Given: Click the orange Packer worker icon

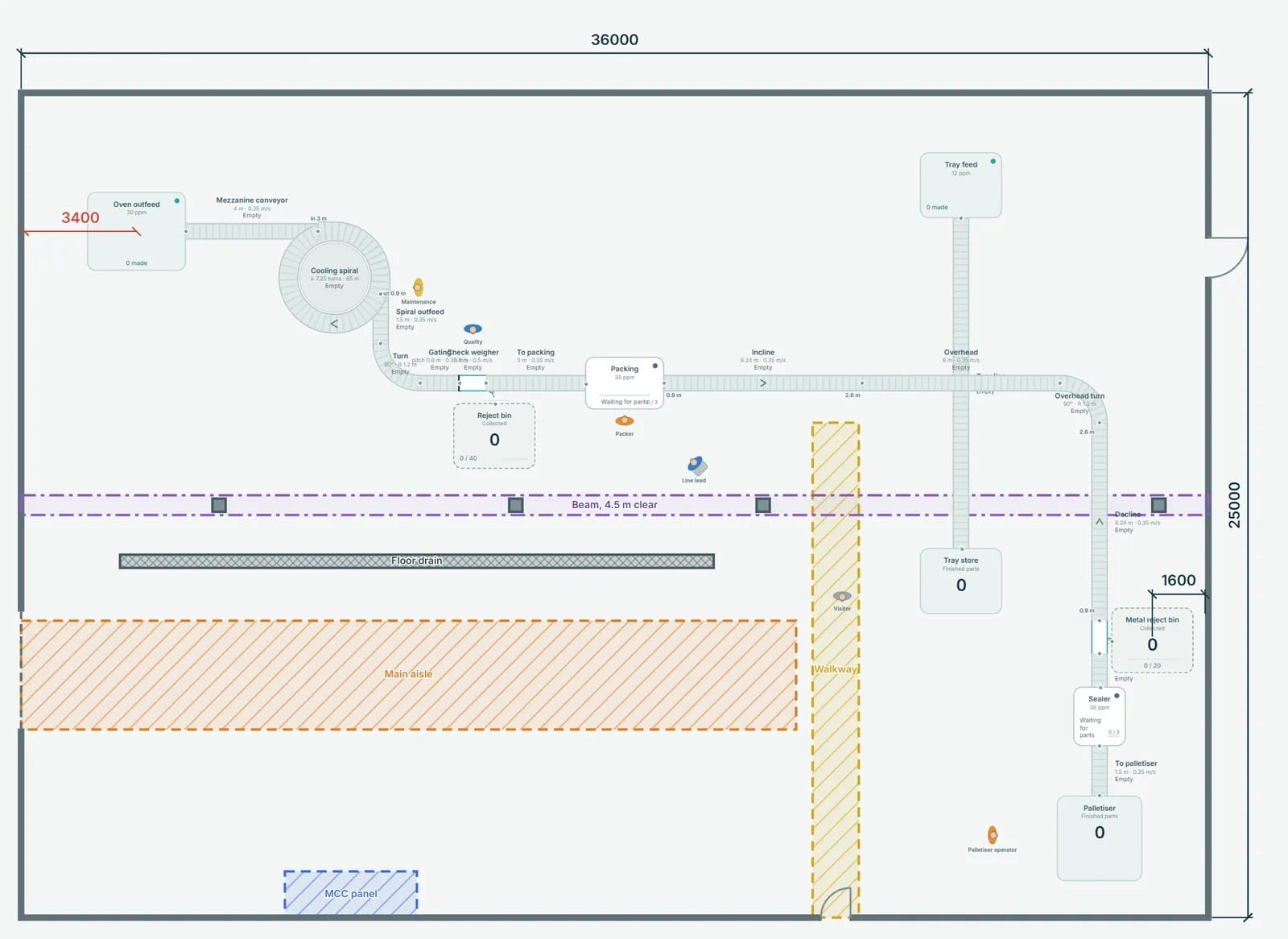Looking at the screenshot, I should (x=625, y=421).
